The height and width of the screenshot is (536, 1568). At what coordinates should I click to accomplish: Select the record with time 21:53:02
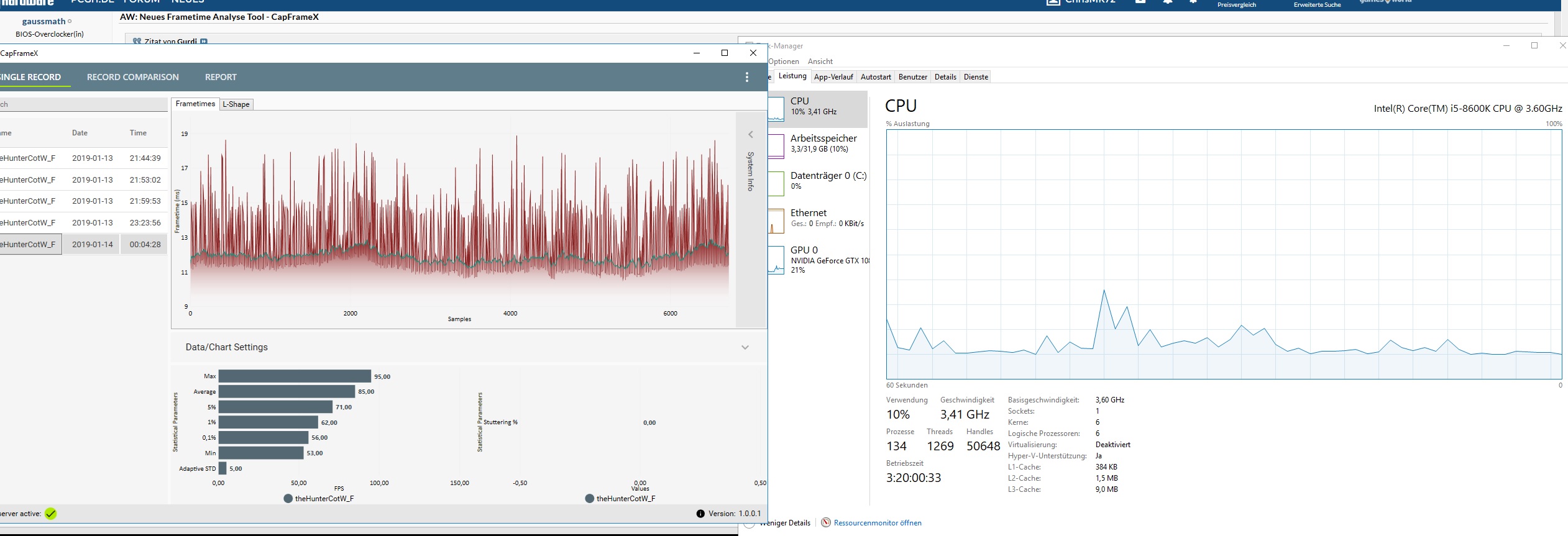click(x=83, y=180)
